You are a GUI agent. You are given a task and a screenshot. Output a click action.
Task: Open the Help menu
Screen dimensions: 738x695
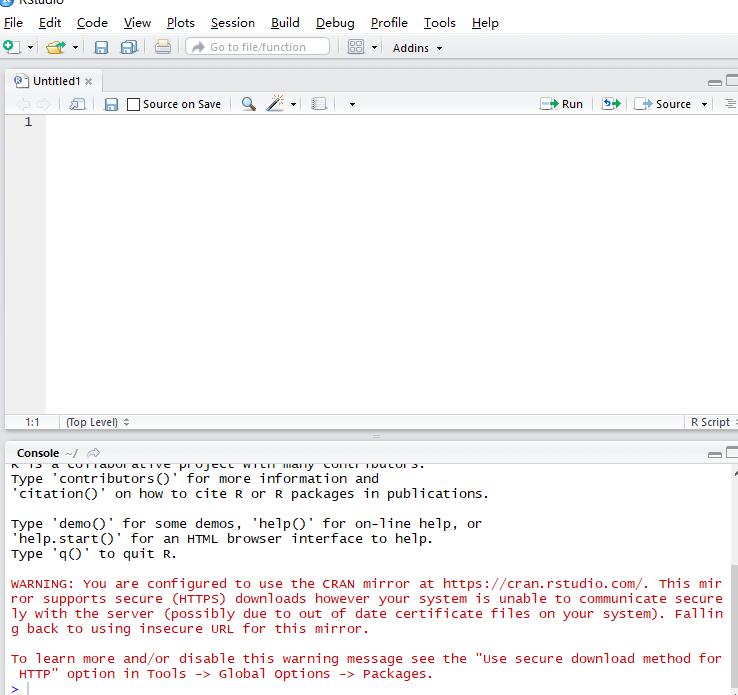click(485, 23)
